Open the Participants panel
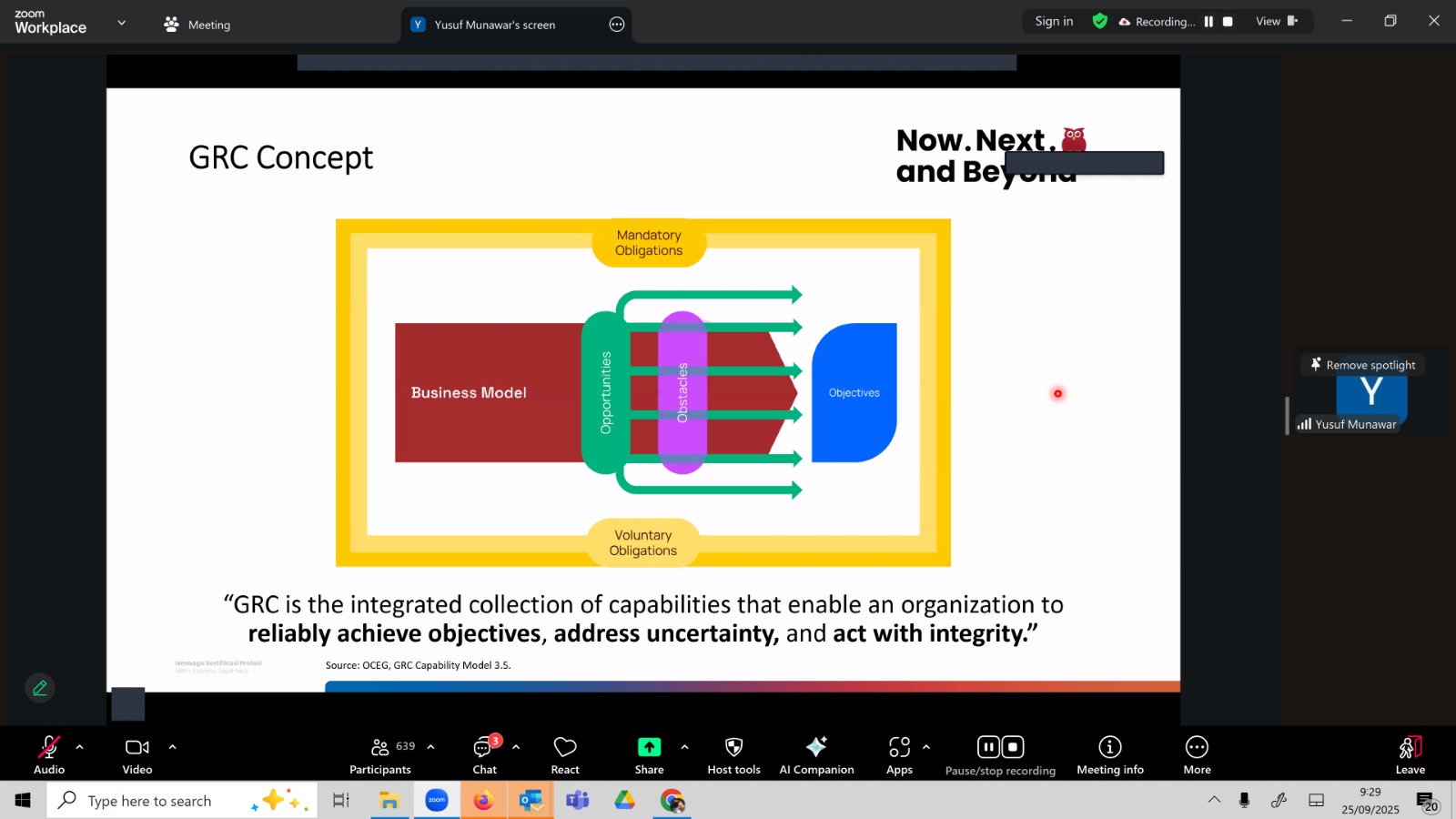This screenshot has width=1456, height=819. (x=380, y=753)
